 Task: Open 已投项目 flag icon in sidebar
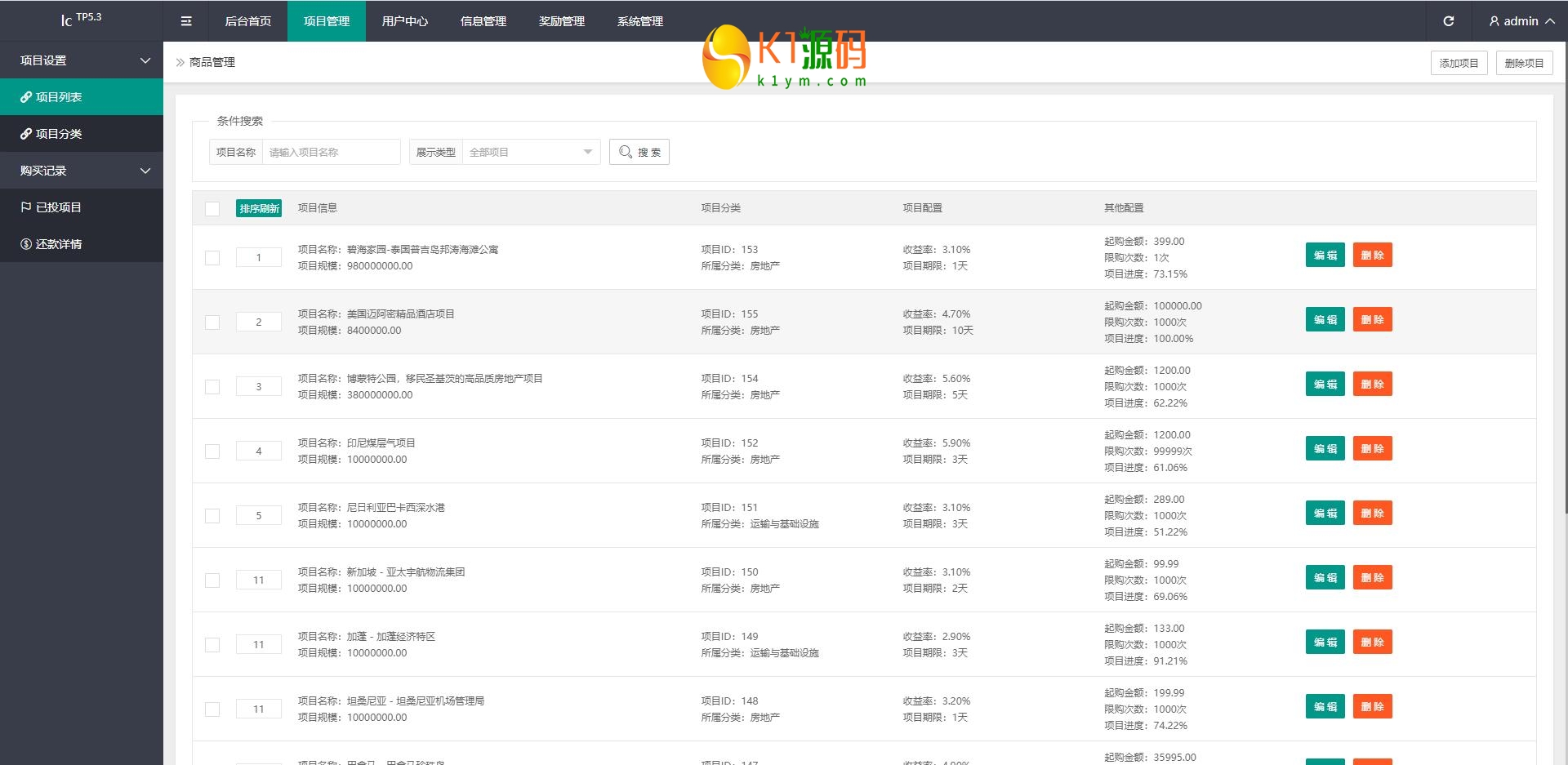tap(26, 207)
